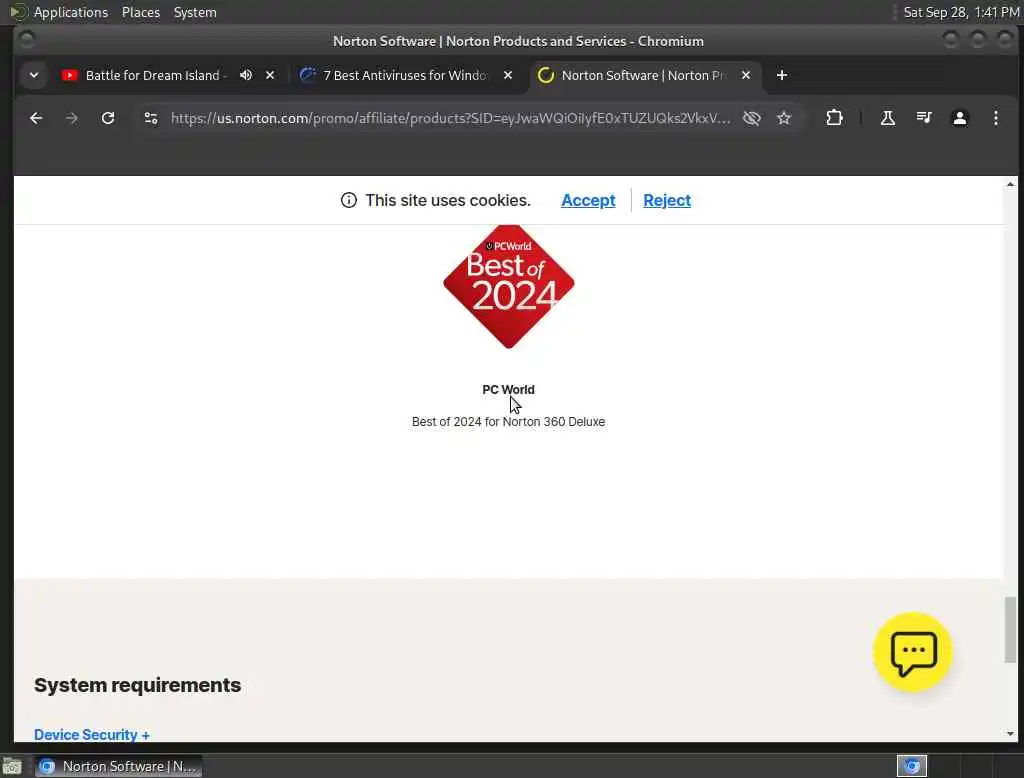Open the Applications menu
This screenshot has height=778, width=1024.
pyautogui.click(x=71, y=12)
